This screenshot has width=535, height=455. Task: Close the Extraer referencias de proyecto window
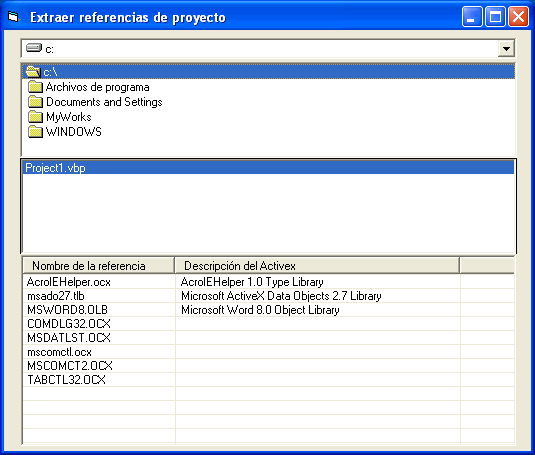tap(518, 16)
